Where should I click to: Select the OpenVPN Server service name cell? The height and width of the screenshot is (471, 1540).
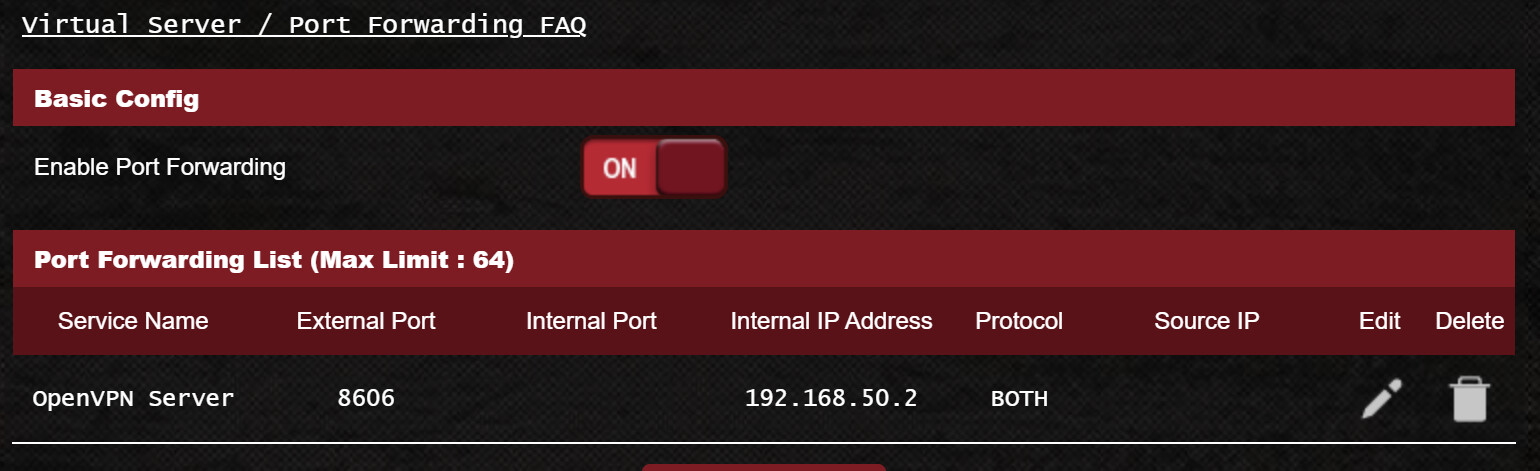[133, 399]
